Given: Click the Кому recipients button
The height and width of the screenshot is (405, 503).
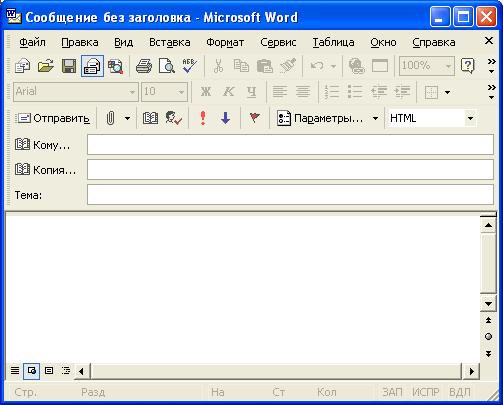Looking at the screenshot, I should pyautogui.click(x=43, y=145).
